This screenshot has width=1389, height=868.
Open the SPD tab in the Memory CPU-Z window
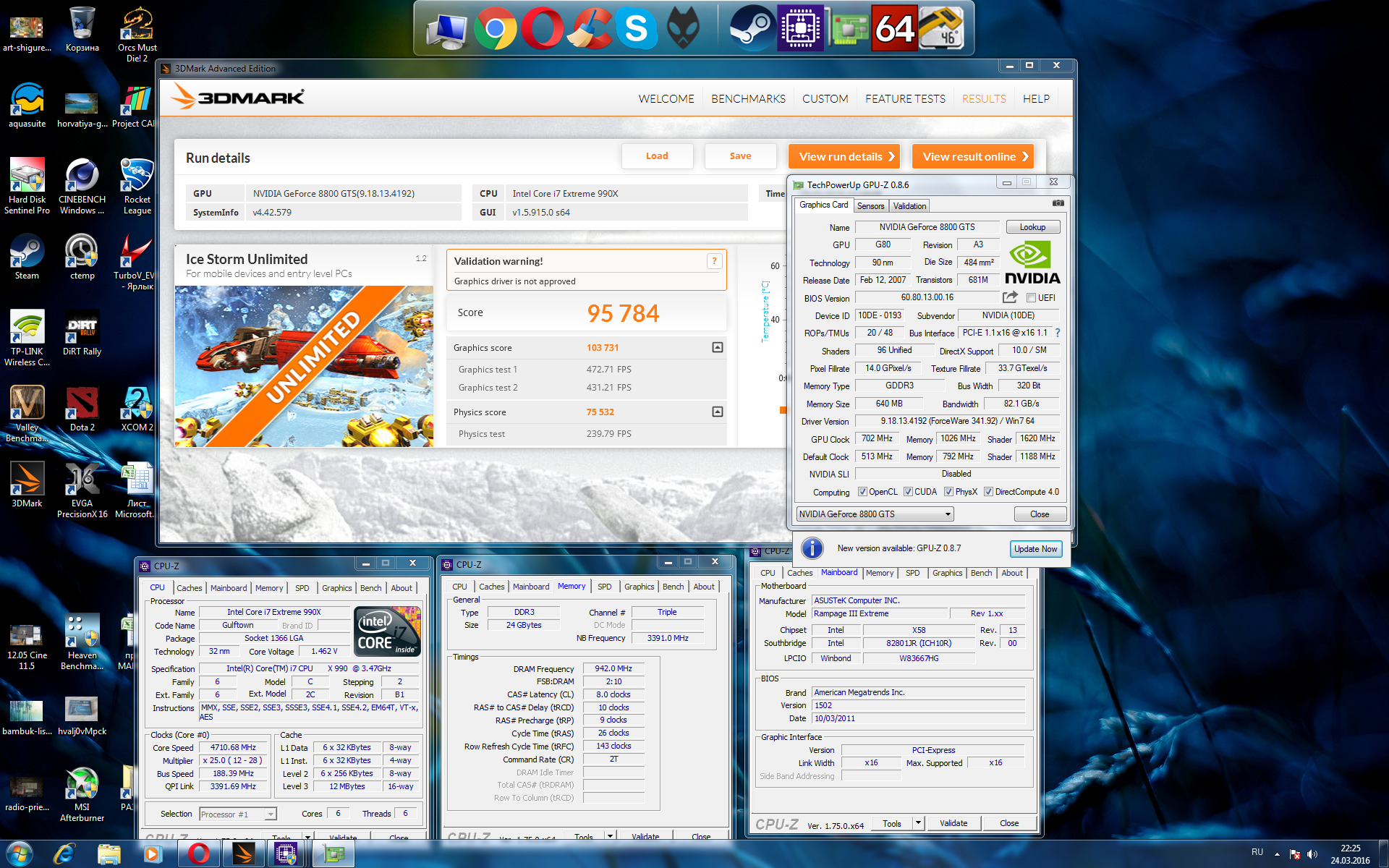[x=604, y=587]
